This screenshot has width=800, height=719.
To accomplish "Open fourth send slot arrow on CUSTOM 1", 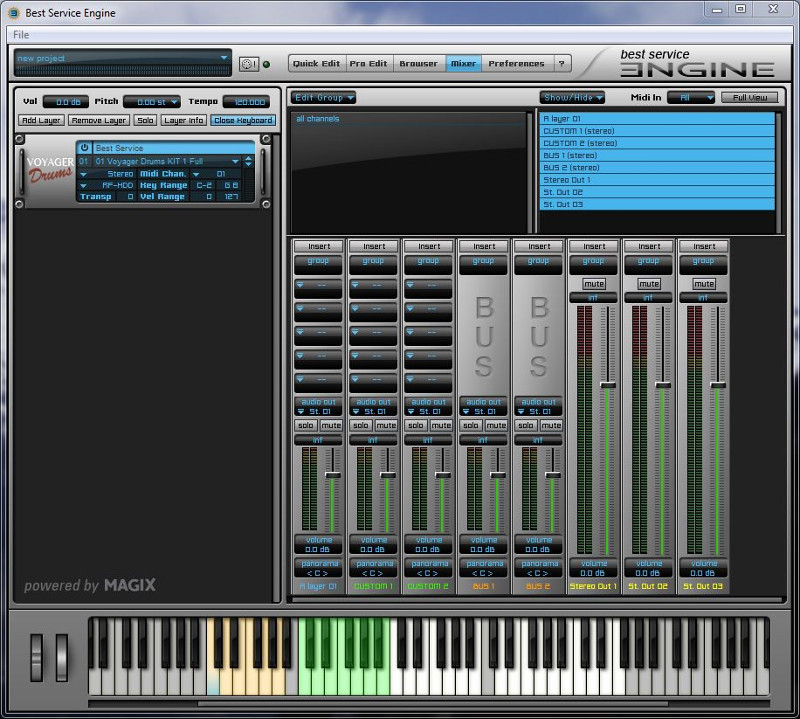I will point(355,355).
